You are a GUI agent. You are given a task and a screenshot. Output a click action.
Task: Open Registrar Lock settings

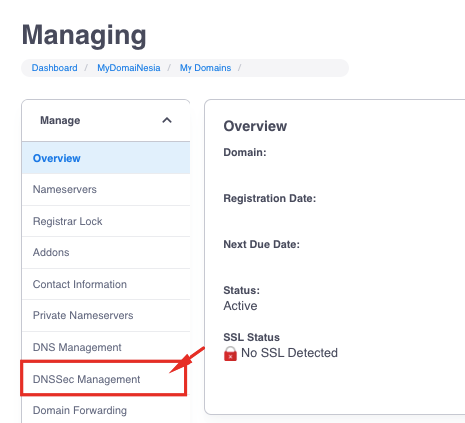point(106,221)
